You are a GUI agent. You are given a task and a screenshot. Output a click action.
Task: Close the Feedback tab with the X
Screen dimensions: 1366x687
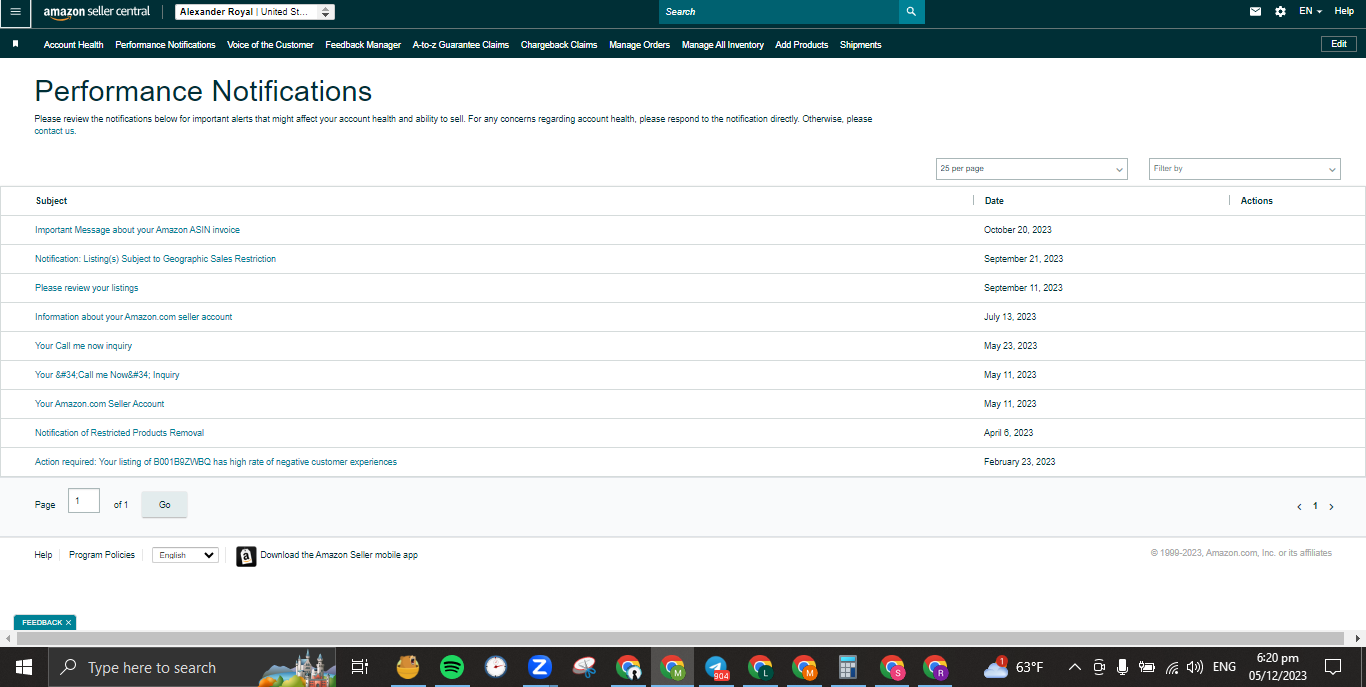[x=68, y=622]
